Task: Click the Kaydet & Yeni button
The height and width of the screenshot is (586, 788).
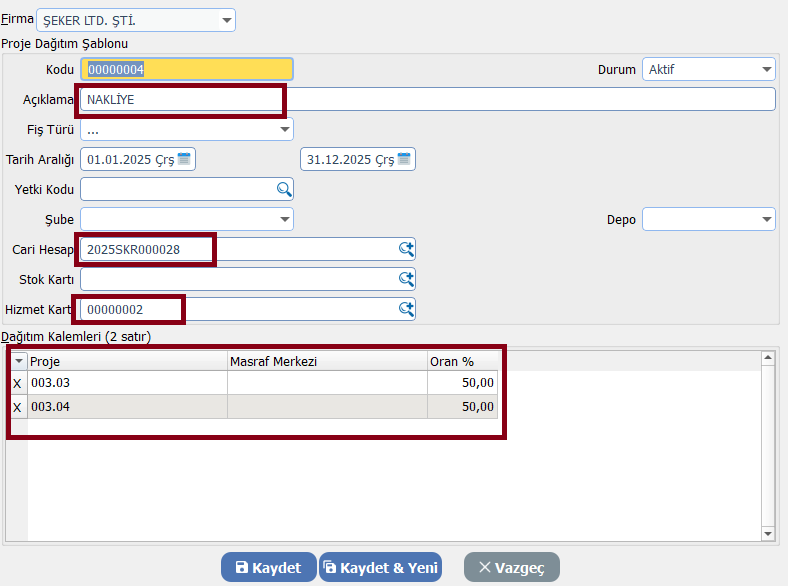Action: [x=380, y=567]
